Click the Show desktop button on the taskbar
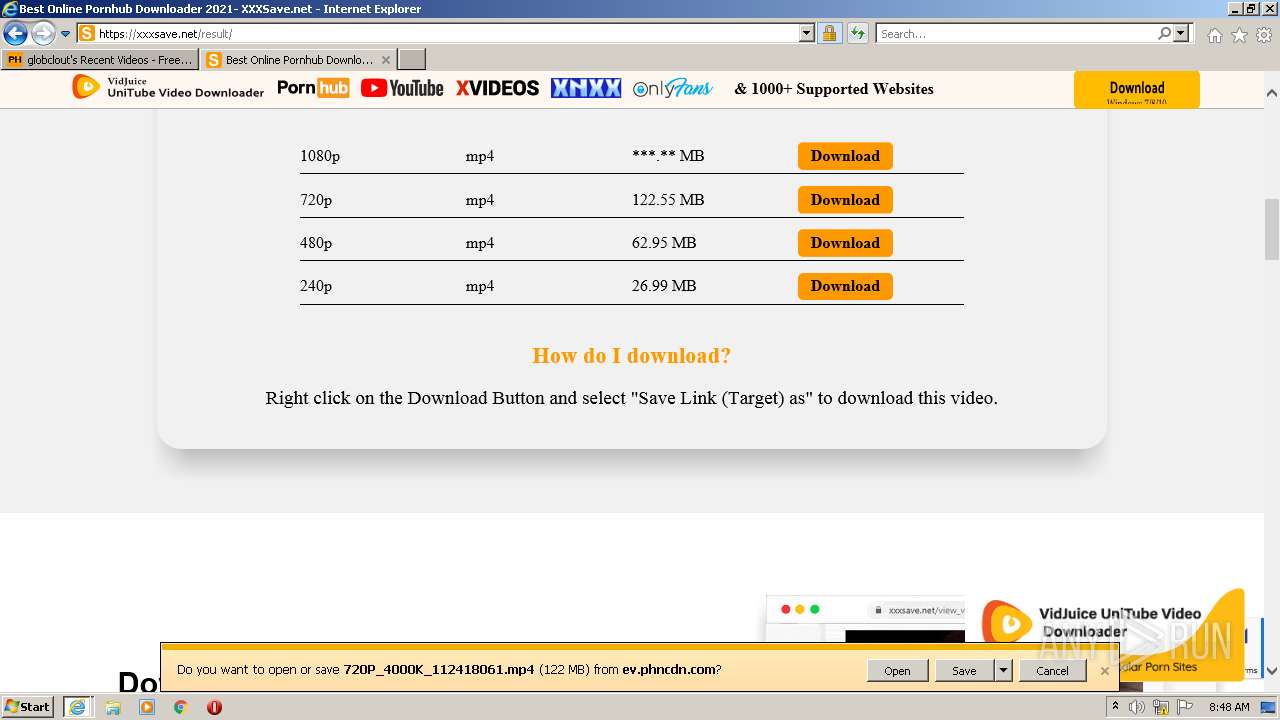Image resolution: width=1280 pixels, height=720 pixels. (1270, 707)
